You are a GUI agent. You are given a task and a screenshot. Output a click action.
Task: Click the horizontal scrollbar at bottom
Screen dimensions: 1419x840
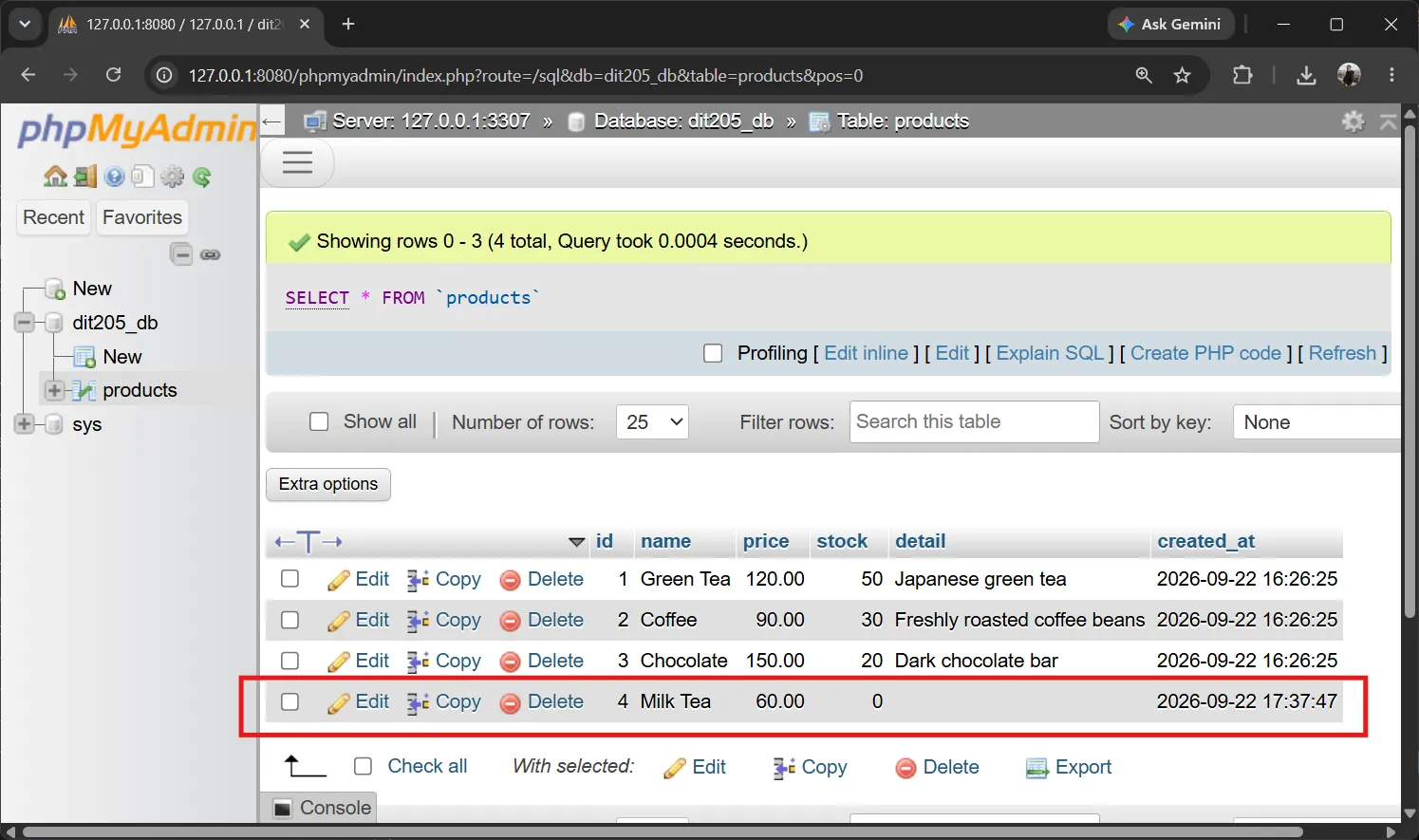(663, 832)
